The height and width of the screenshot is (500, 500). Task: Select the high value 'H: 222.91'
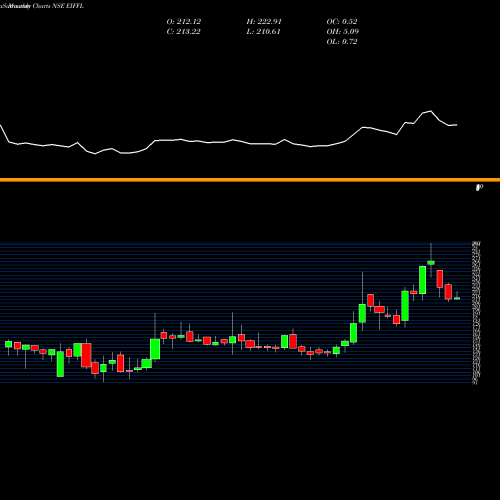pyautogui.click(x=264, y=21)
